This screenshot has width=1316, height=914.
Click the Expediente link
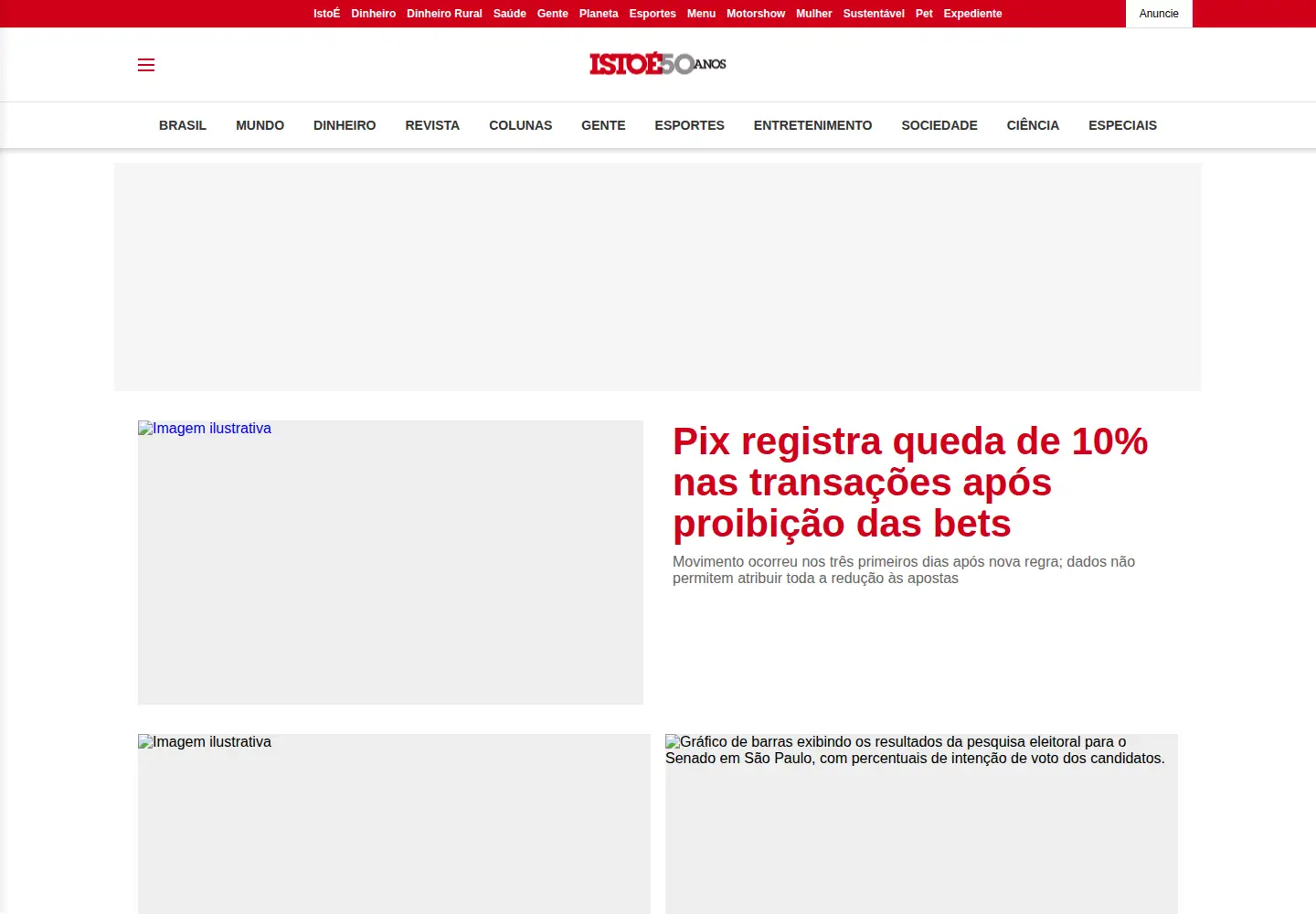pyautogui.click(x=972, y=14)
